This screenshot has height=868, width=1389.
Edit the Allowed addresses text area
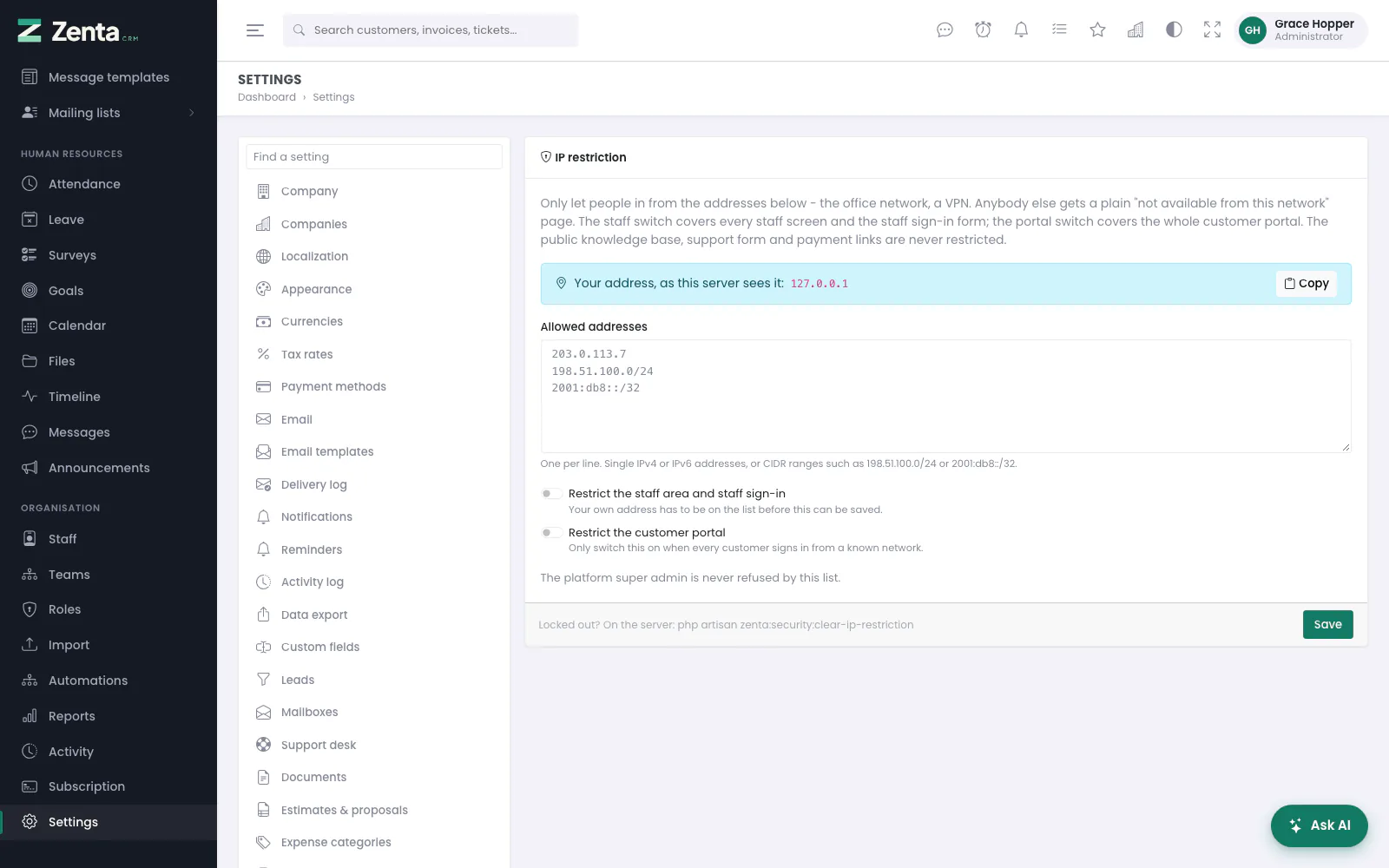[x=945, y=396]
